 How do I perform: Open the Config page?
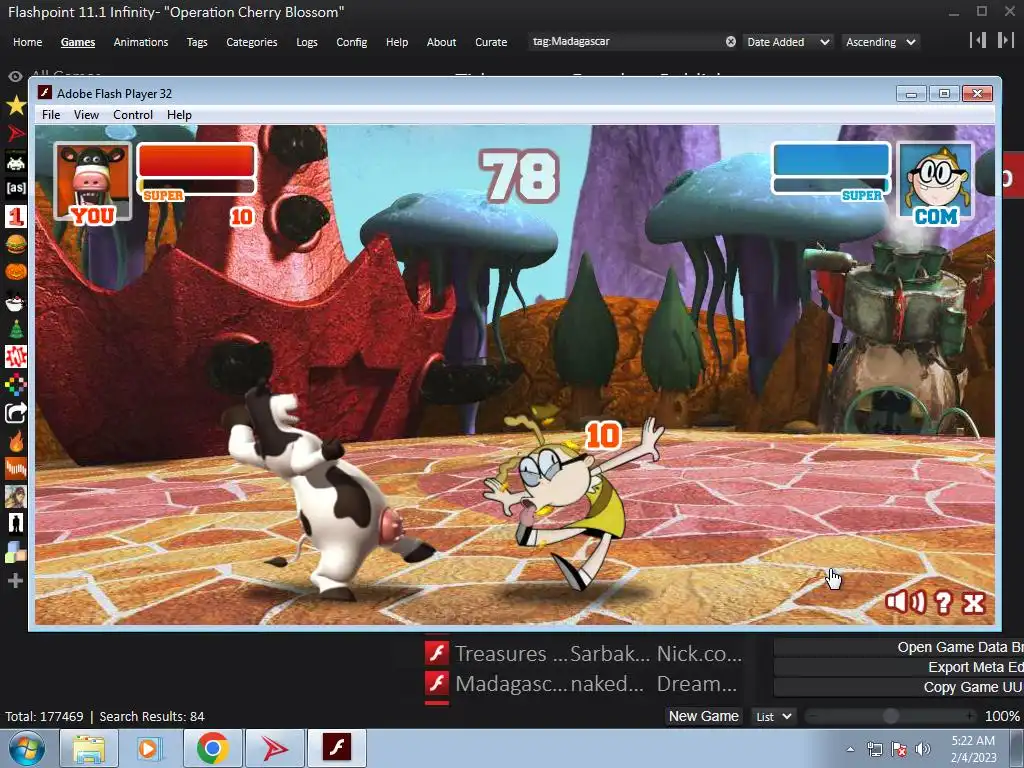351,42
